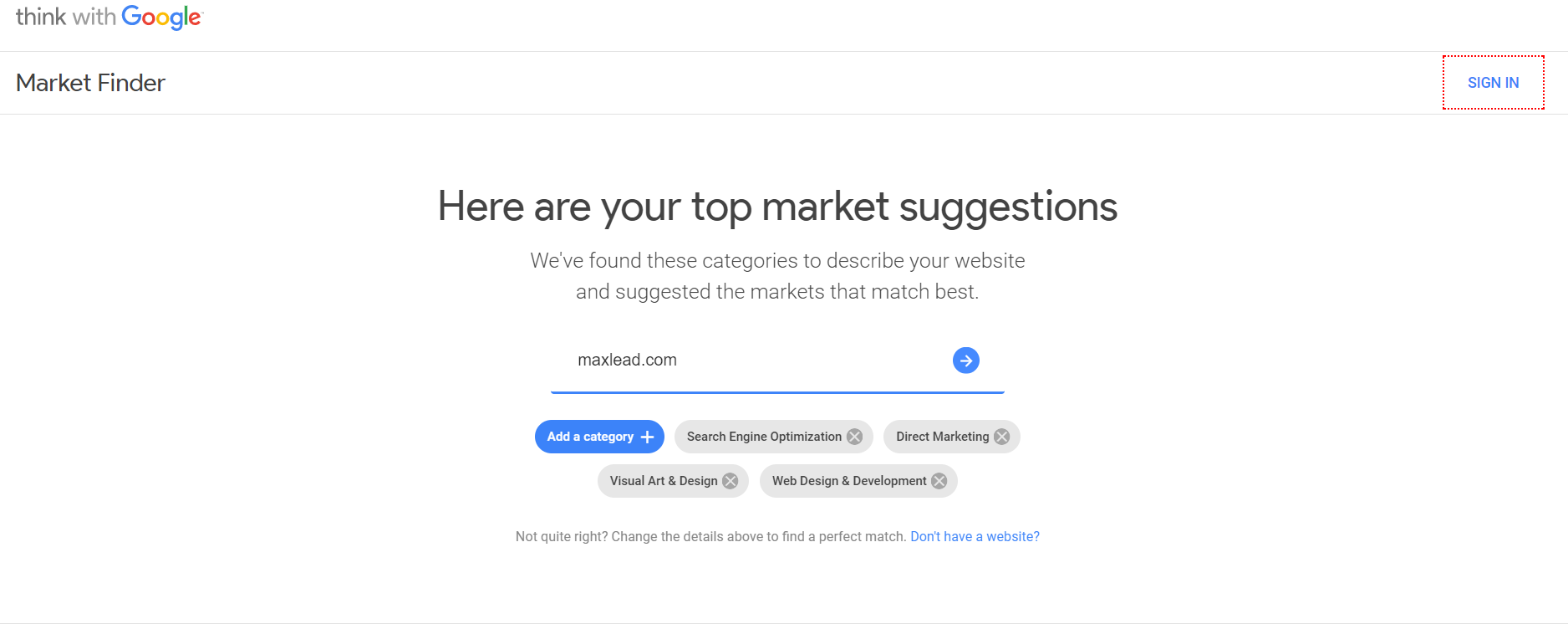This screenshot has height=624, width=1568.
Task: Click the main top market suggestions heading
Action: click(777, 207)
